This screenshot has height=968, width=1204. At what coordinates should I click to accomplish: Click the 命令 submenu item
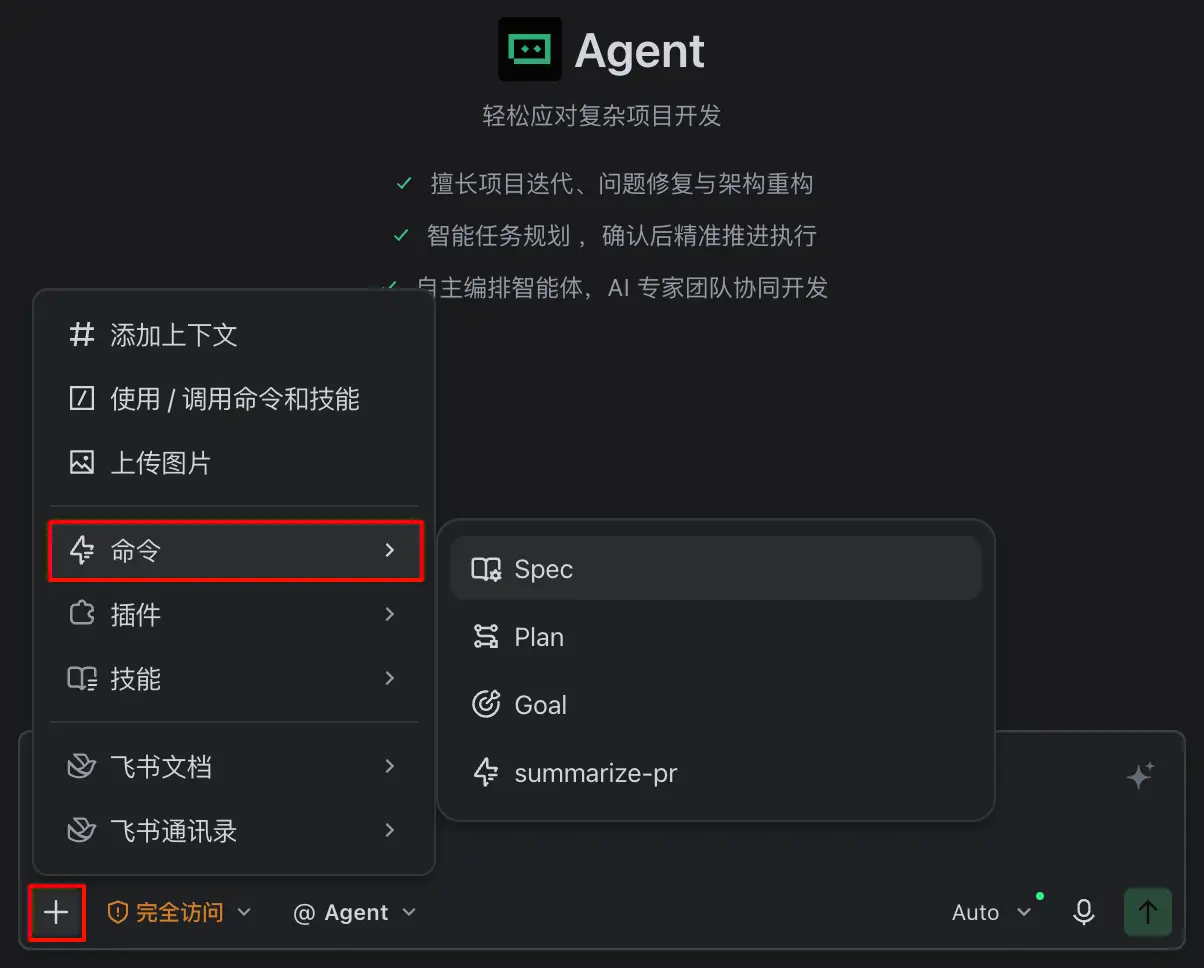pos(236,550)
